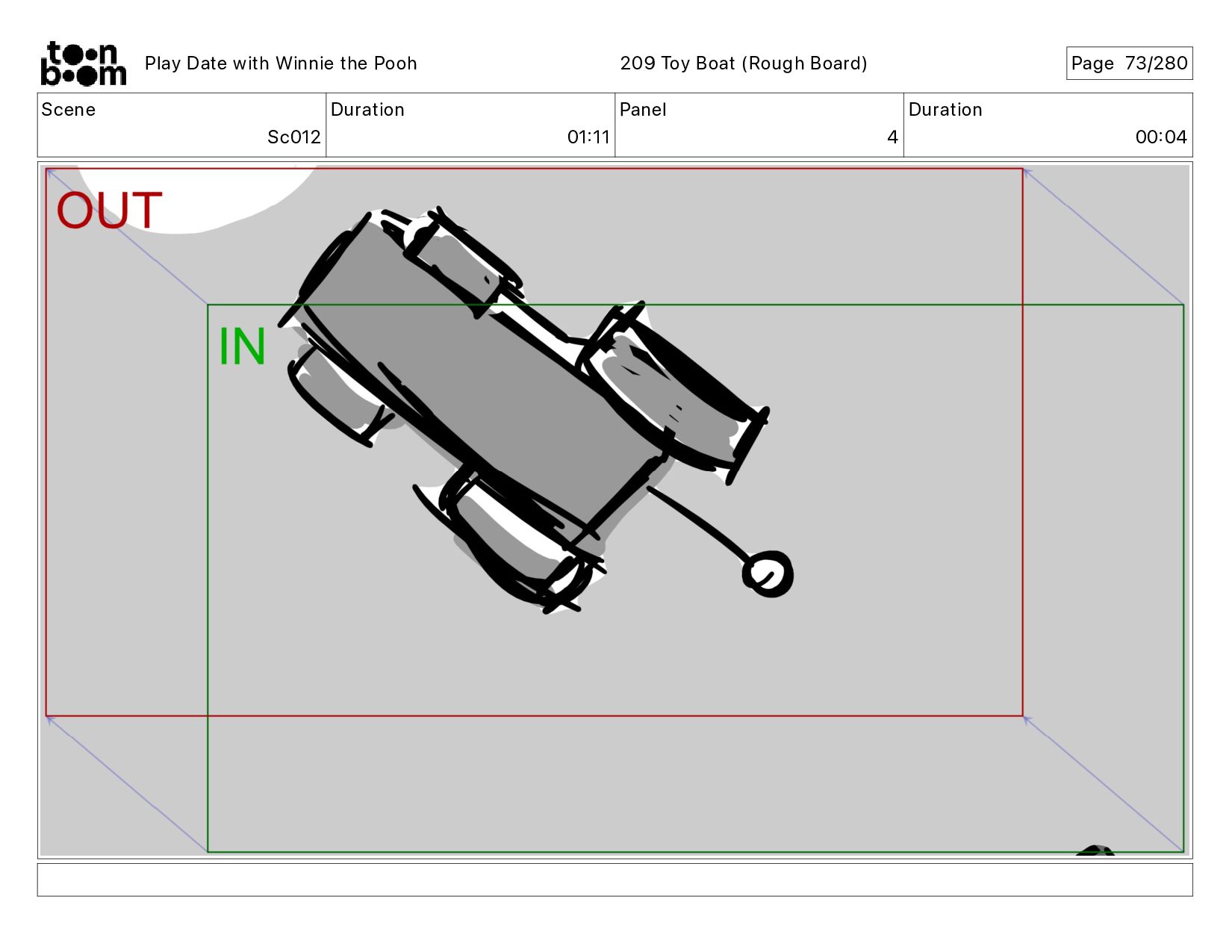The height and width of the screenshot is (952, 1232).
Task: Click the Duration label above "00:04"
Action: point(945,110)
